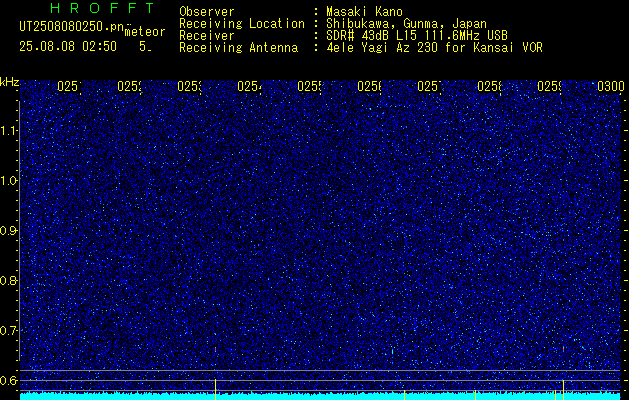Select the observer name Masaki Kano
629x400 pixels.
pyautogui.click(x=364, y=12)
